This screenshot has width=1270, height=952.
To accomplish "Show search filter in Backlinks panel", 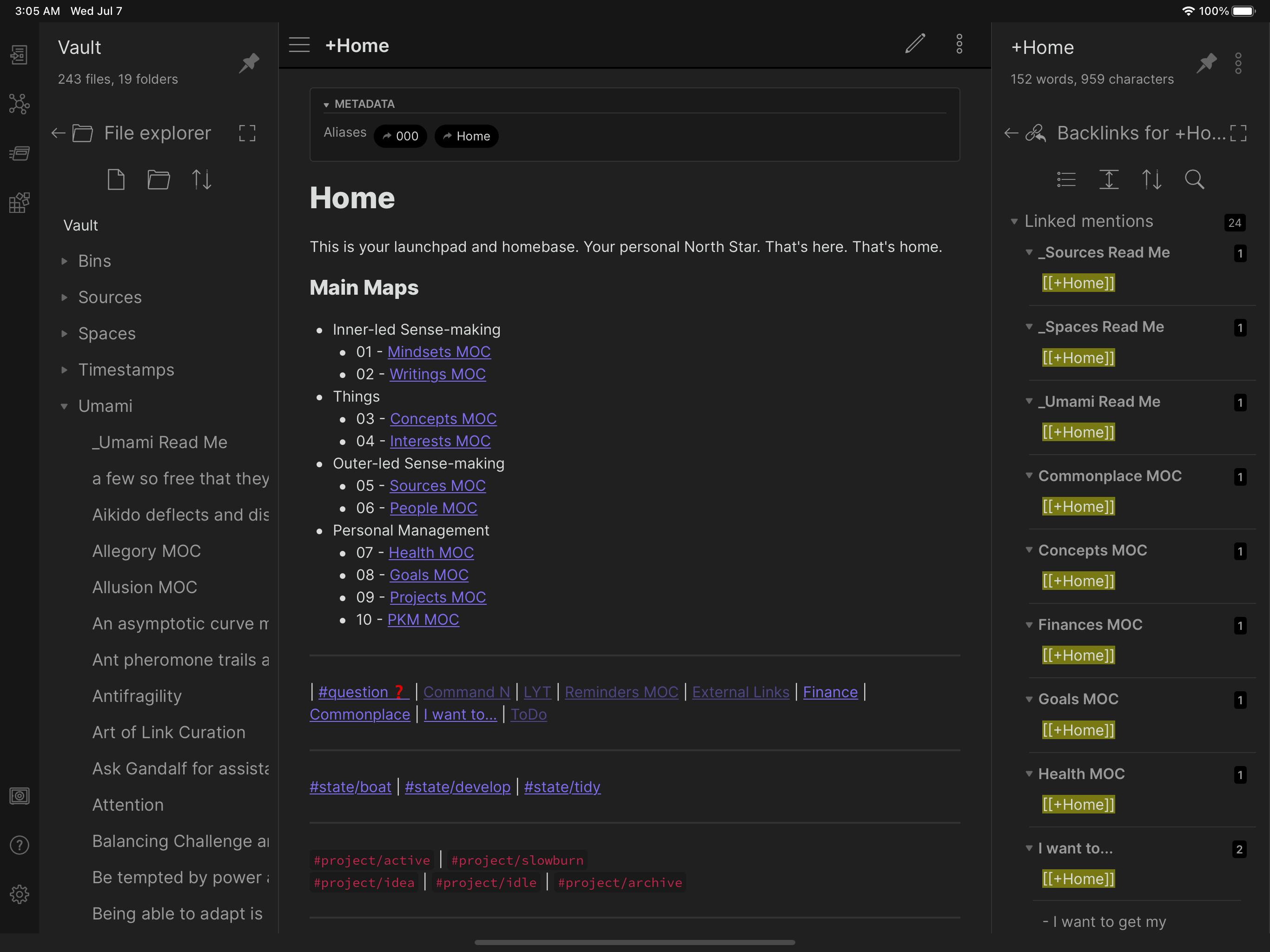I will (1194, 179).
